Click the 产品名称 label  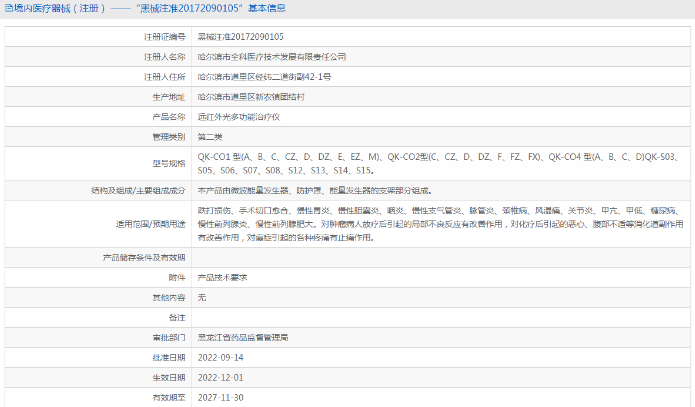pyautogui.click(x=168, y=117)
